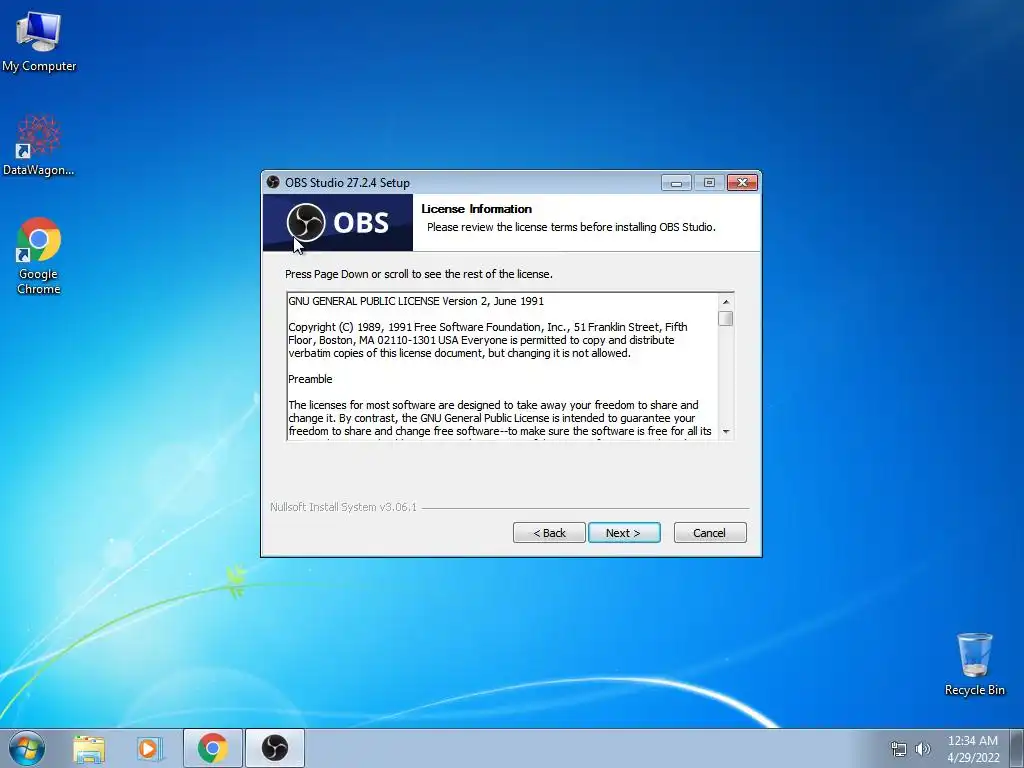Click the taskbar clock showing 12:34 AM
Screen dimensions: 1024x768
coord(973,748)
